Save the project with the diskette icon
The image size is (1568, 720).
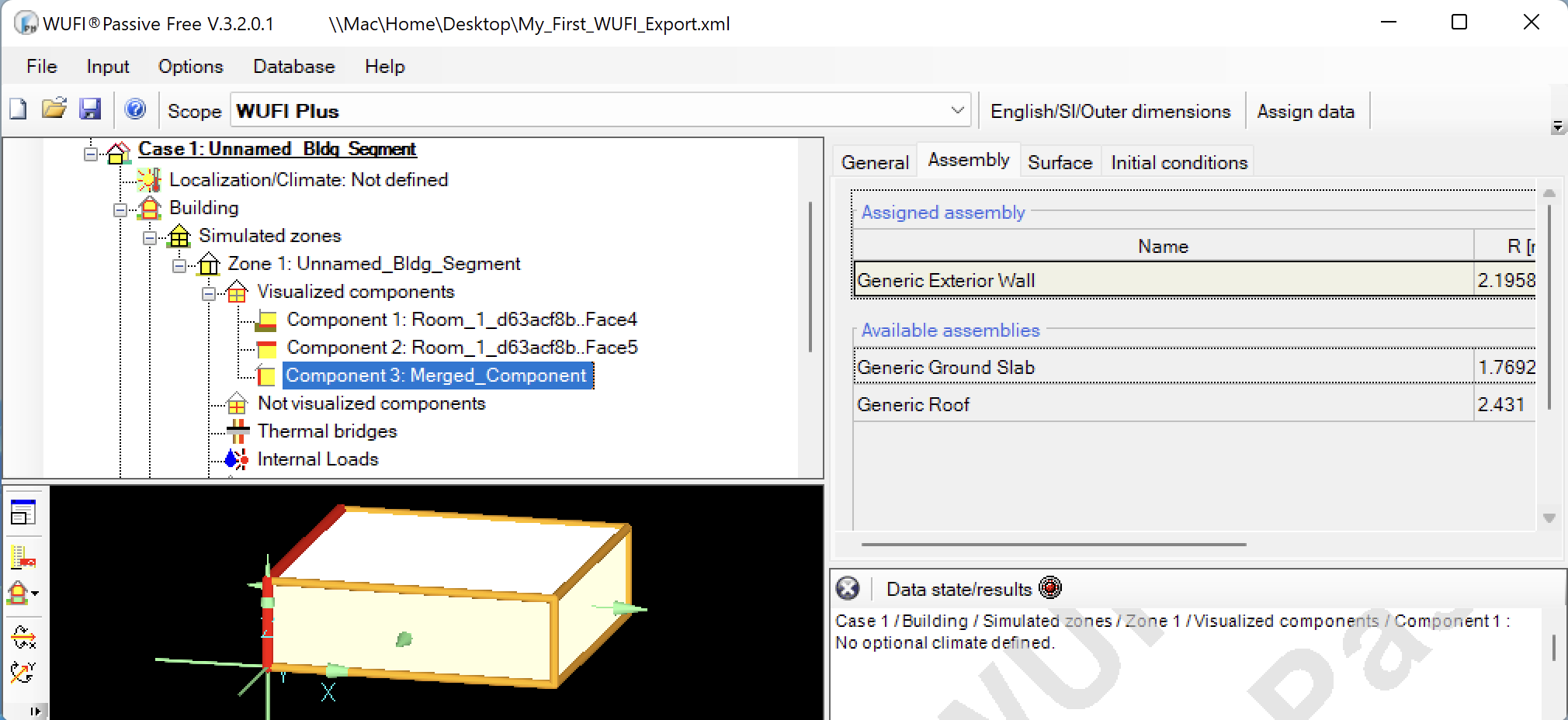(91, 109)
